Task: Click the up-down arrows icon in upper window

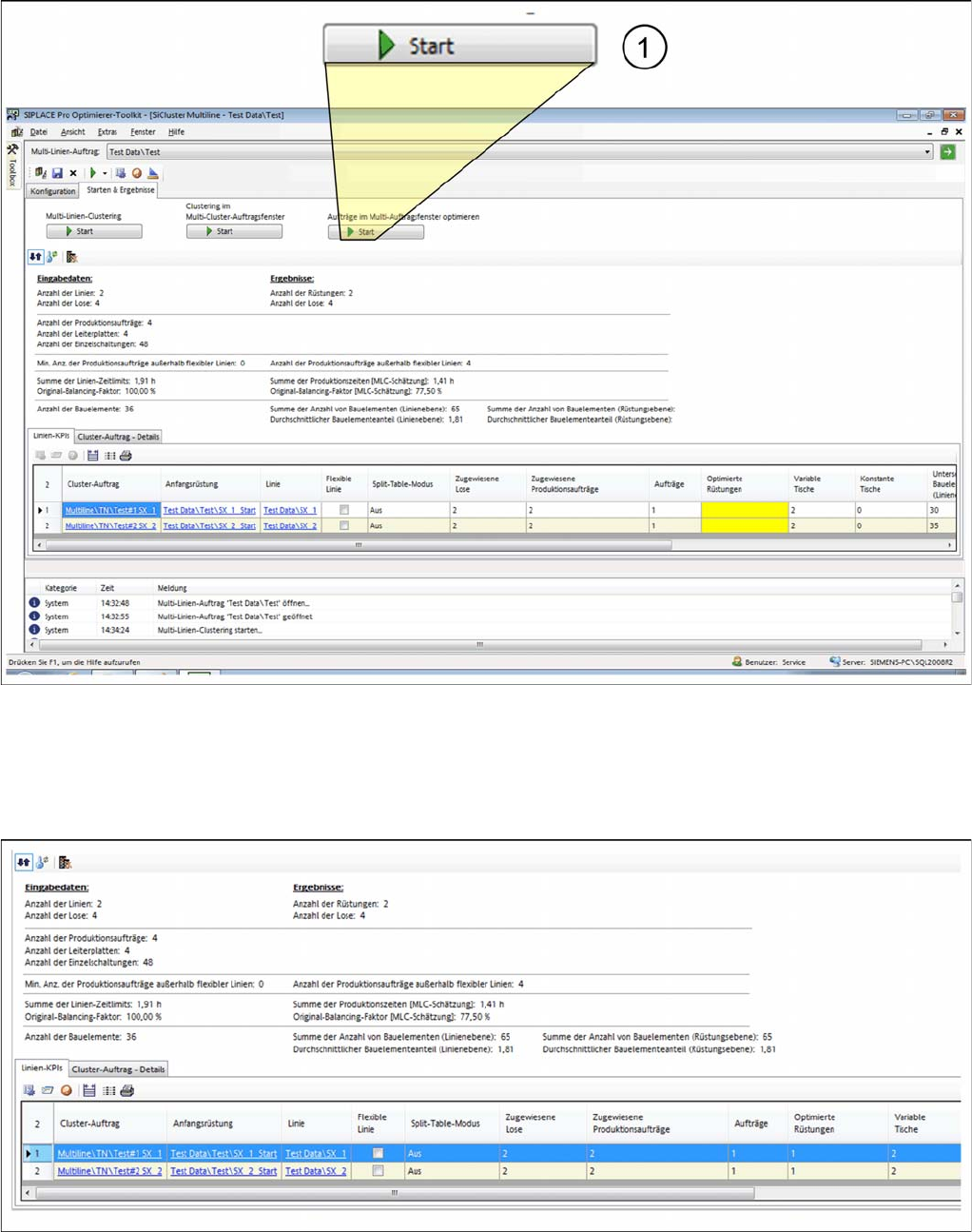Action: click(35, 257)
